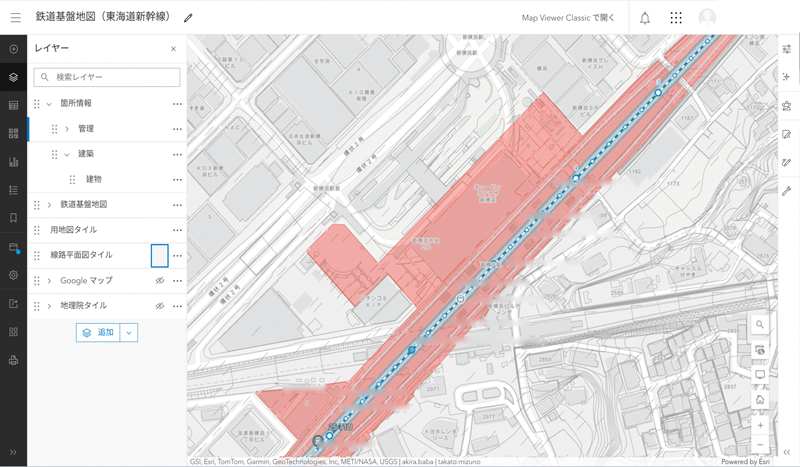Click the Create app sidebar icon
Image resolution: width=800 pixels, height=467 pixels.
pyautogui.click(x=13, y=332)
